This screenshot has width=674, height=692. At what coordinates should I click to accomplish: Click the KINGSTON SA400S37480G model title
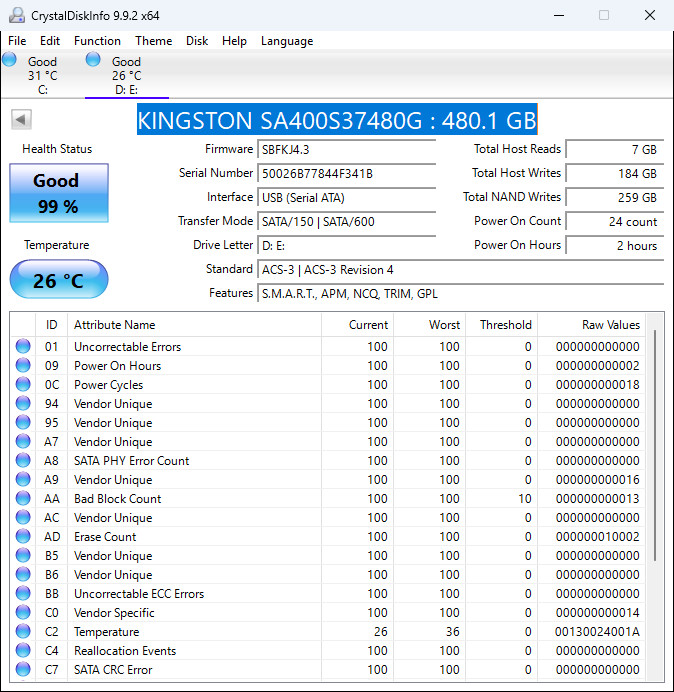[337, 120]
